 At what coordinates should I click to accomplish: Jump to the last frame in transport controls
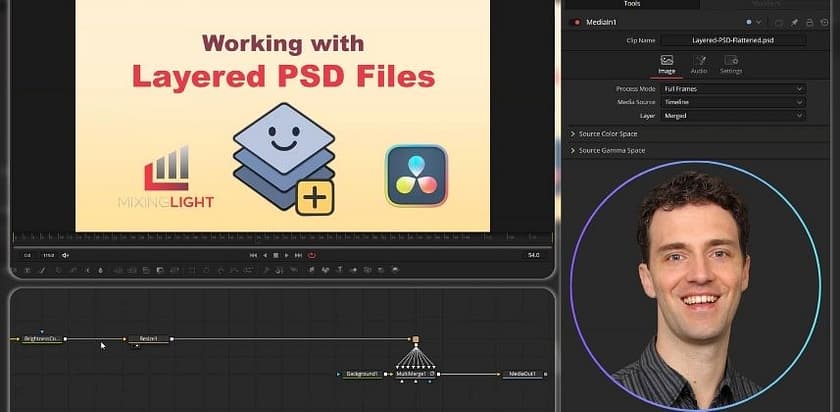[298, 256]
